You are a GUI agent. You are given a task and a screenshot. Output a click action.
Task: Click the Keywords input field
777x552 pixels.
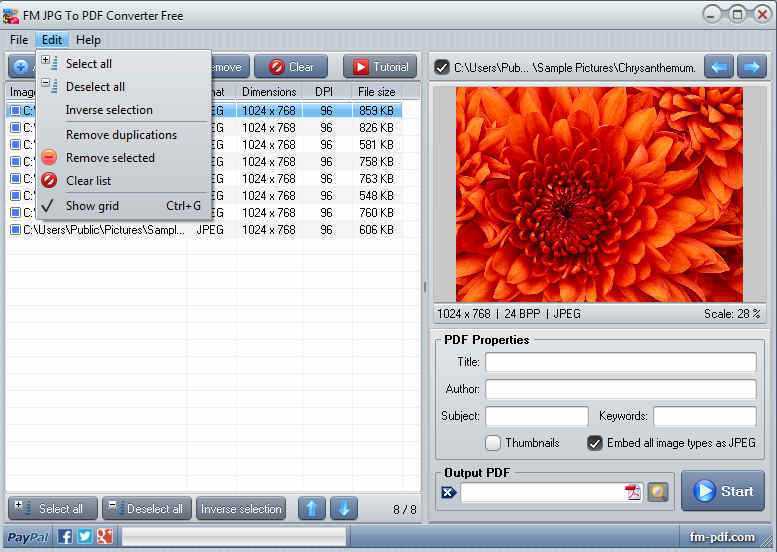(x=705, y=416)
